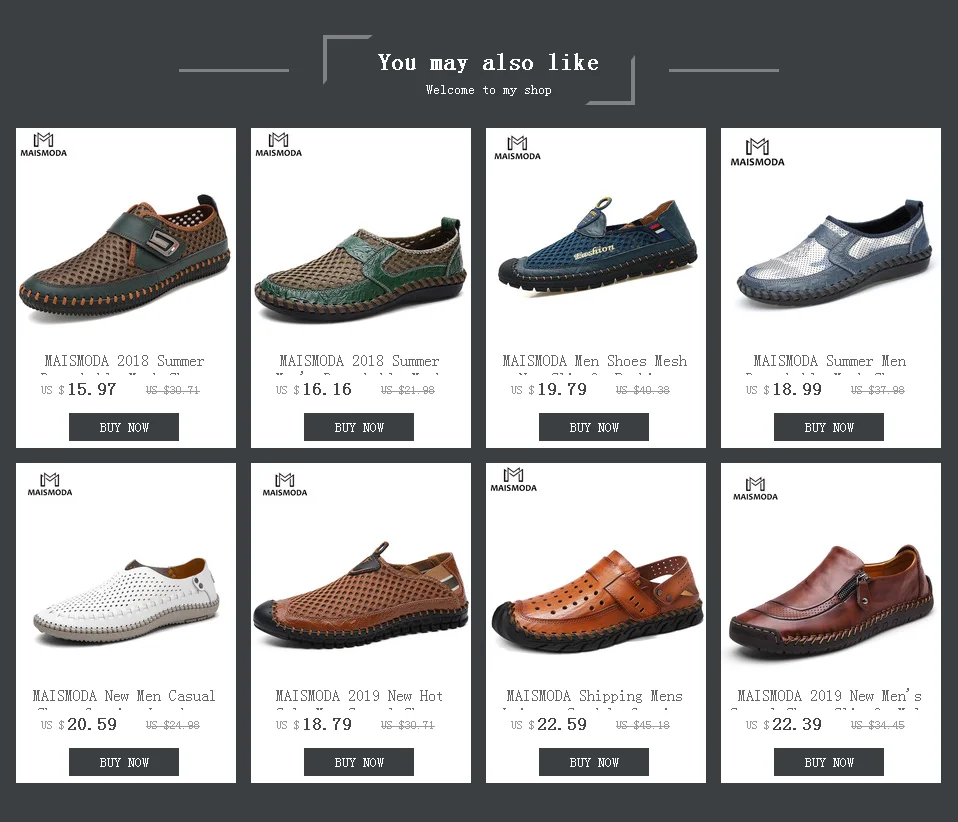Click BUY NOW for the white $20.59 shoe
The width and height of the screenshot is (958, 822).
124,762
